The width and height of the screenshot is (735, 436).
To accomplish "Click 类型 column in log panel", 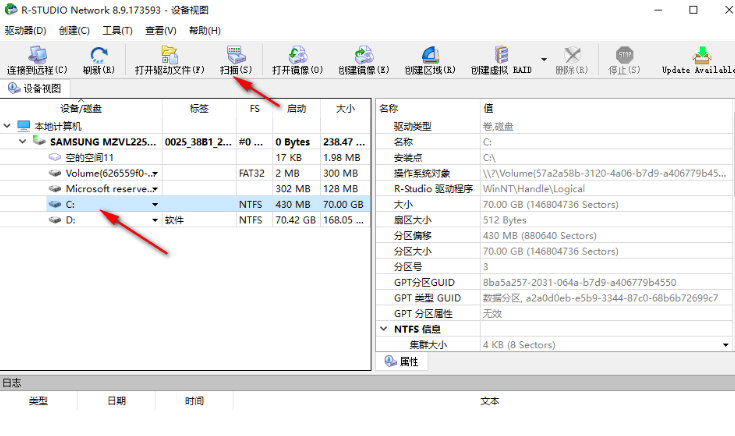I will click(x=38, y=401).
